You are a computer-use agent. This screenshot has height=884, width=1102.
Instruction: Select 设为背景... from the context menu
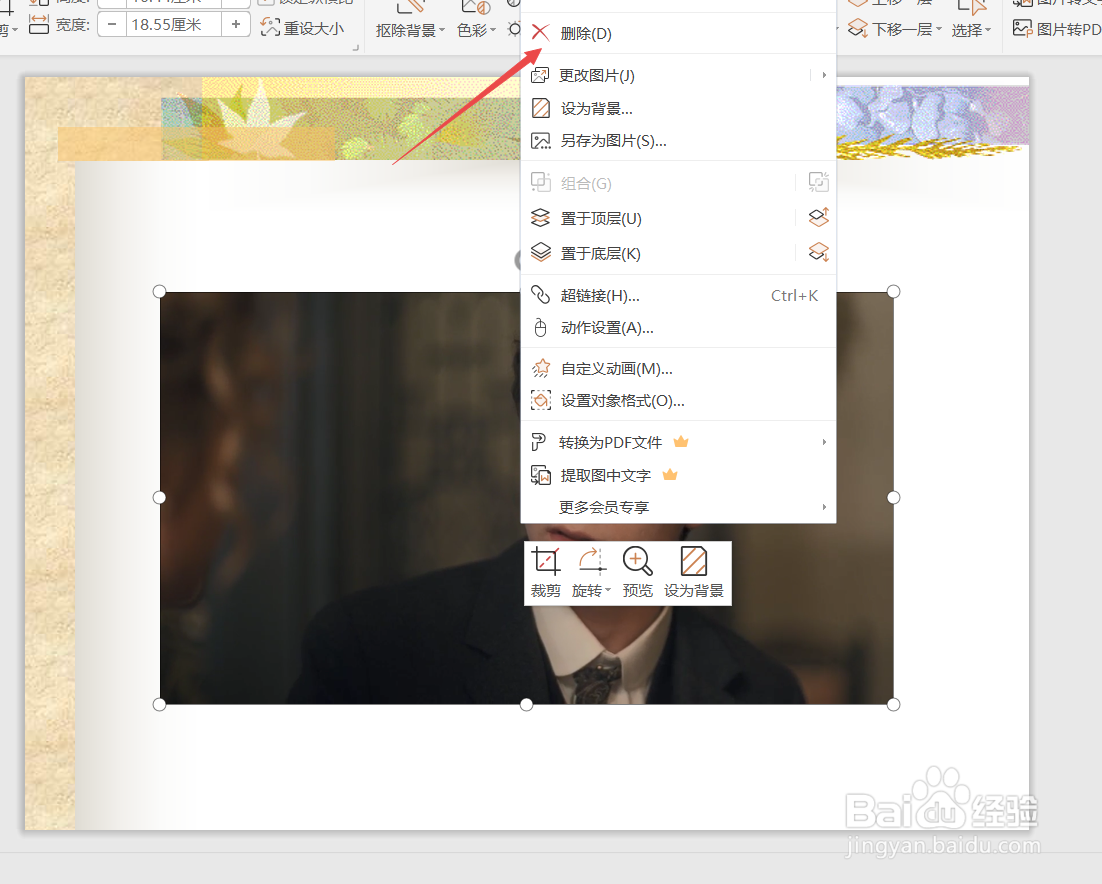[678, 108]
